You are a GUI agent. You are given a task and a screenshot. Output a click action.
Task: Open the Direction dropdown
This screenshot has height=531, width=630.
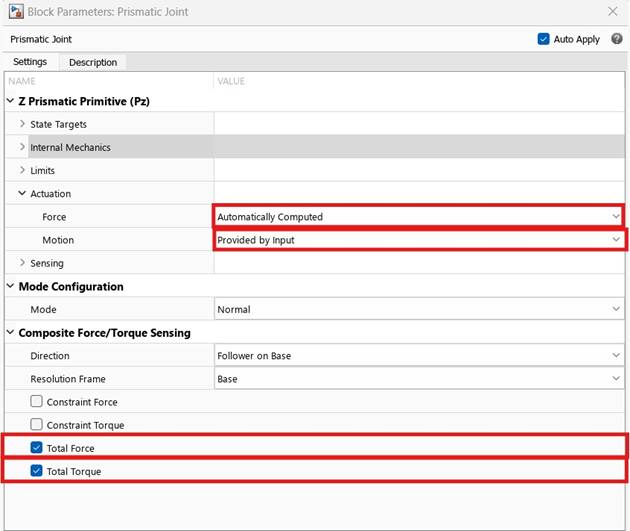[x=418, y=355]
